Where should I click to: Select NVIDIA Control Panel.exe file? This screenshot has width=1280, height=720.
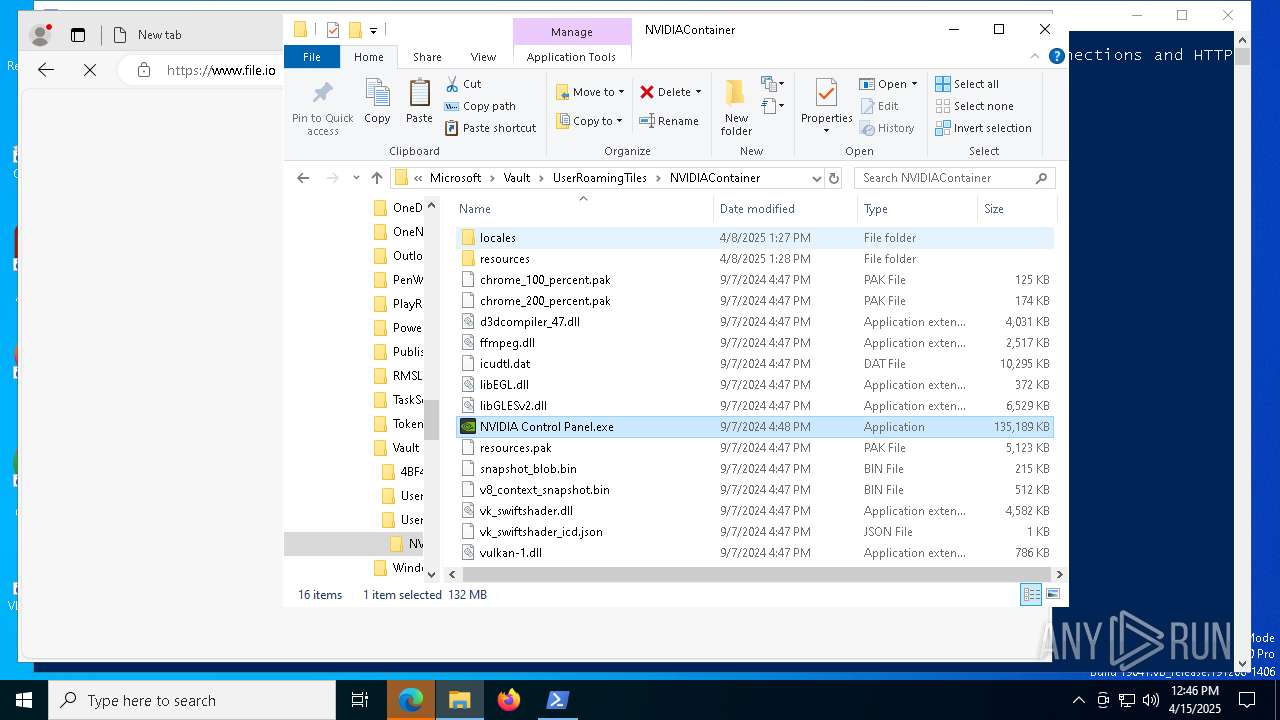[x=755, y=427]
